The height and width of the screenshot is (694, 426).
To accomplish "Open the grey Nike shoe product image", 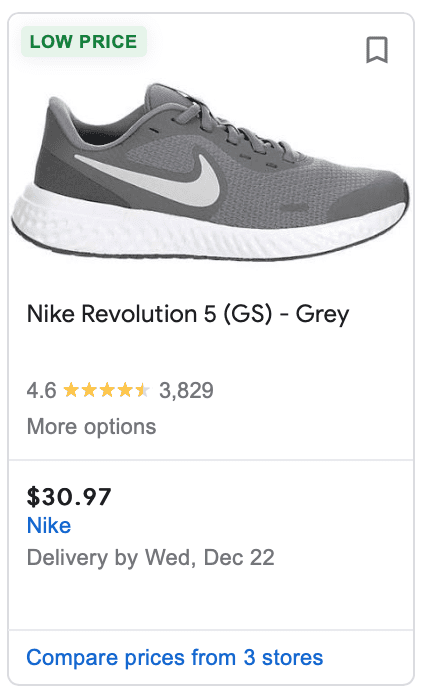I will 210,172.
